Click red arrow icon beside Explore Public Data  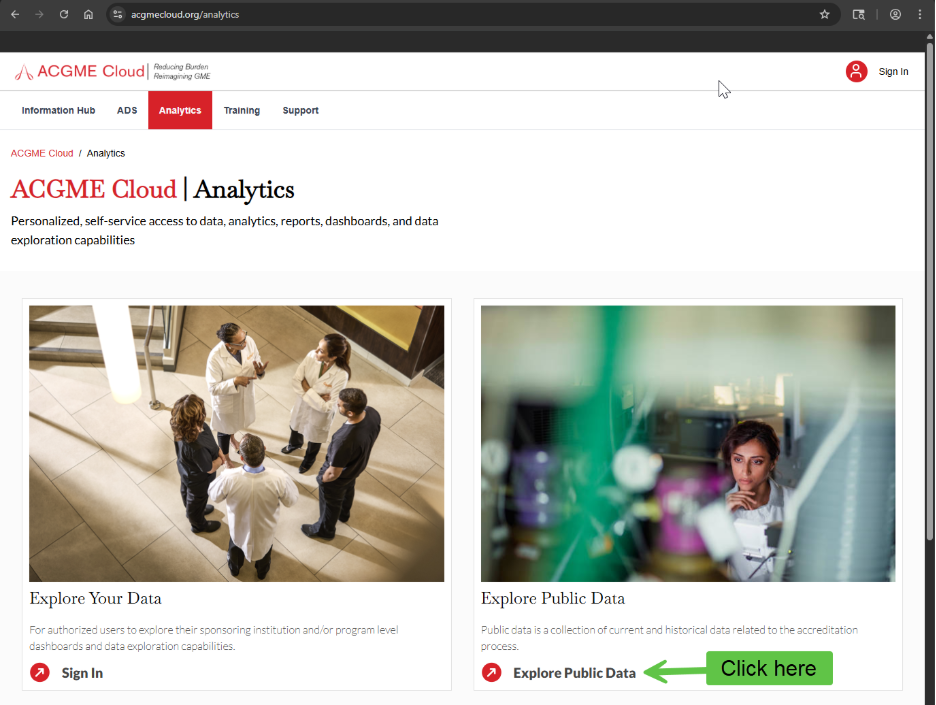coord(491,673)
